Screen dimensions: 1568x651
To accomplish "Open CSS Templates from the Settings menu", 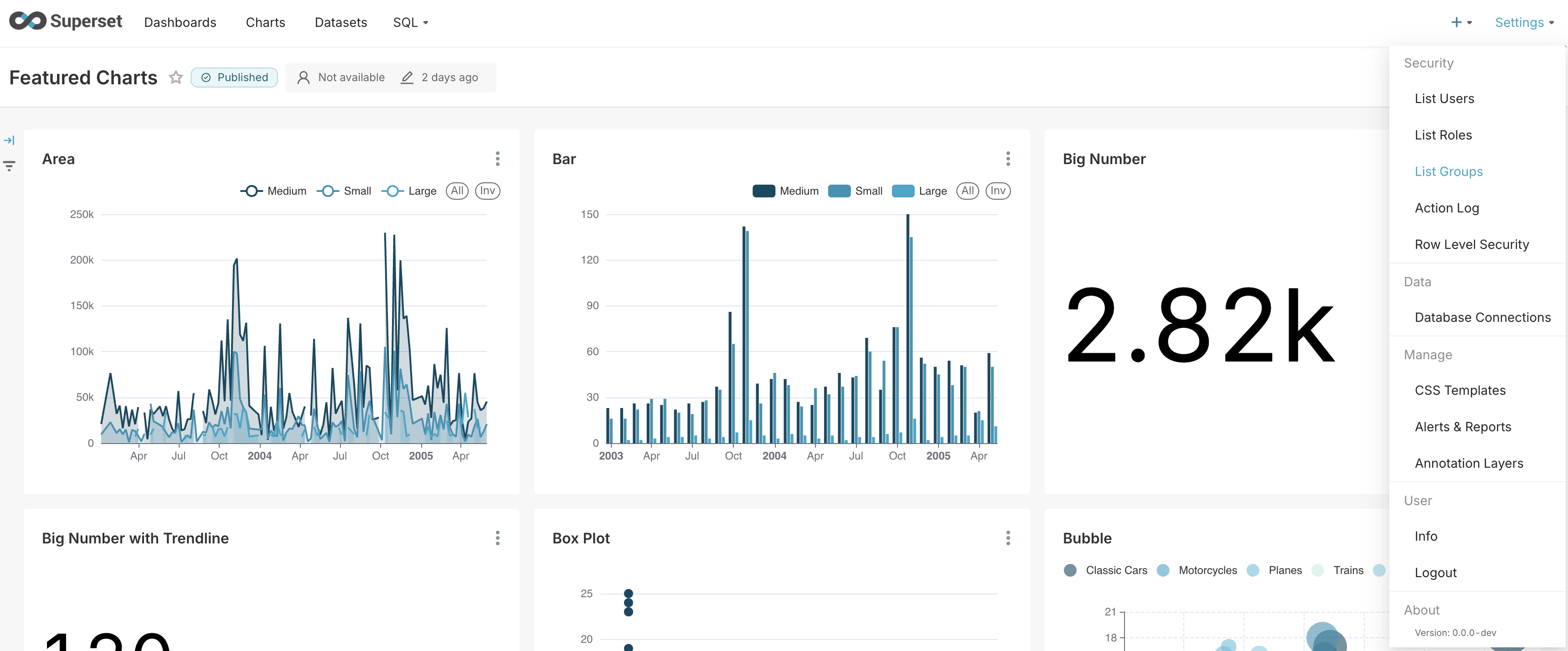I will click(1477, 390).
